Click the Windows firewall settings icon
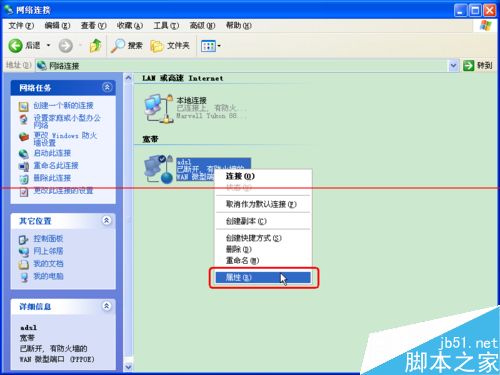 coord(24,136)
